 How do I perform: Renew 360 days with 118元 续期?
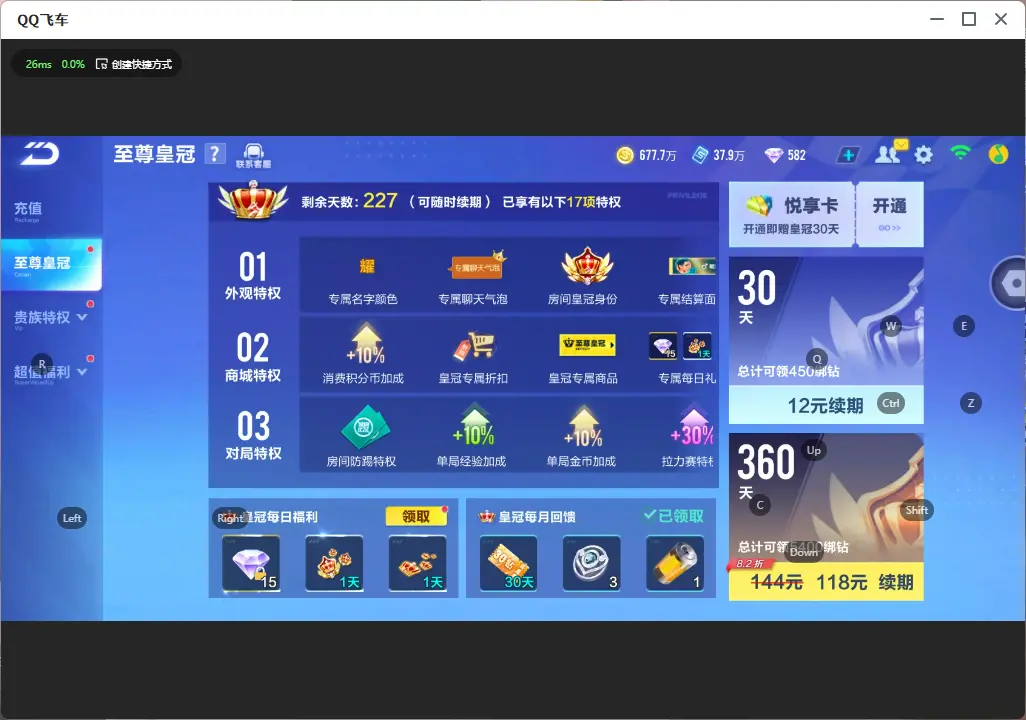(x=826, y=581)
